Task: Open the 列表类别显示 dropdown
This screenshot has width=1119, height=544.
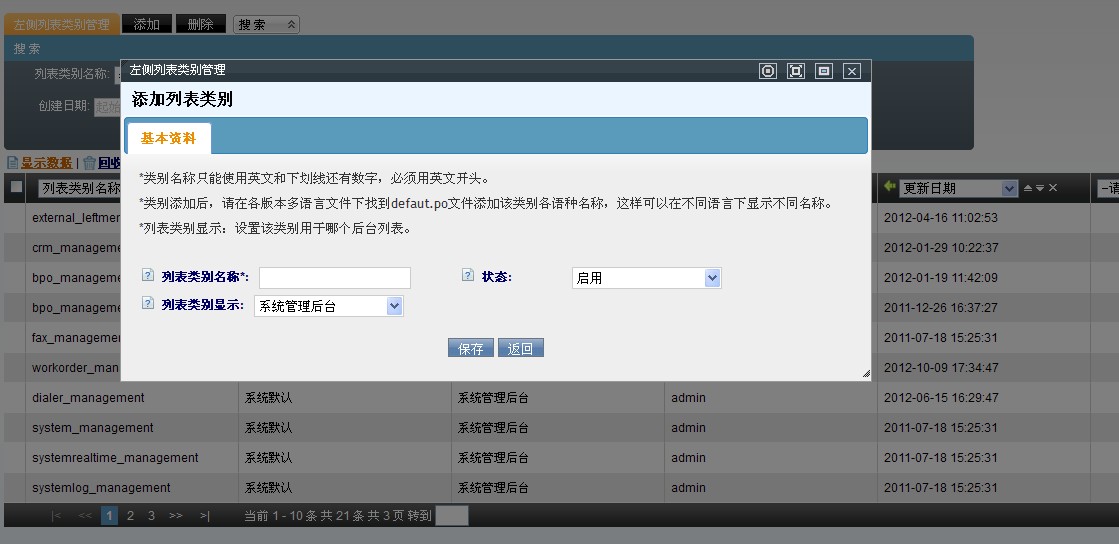Action: click(328, 306)
